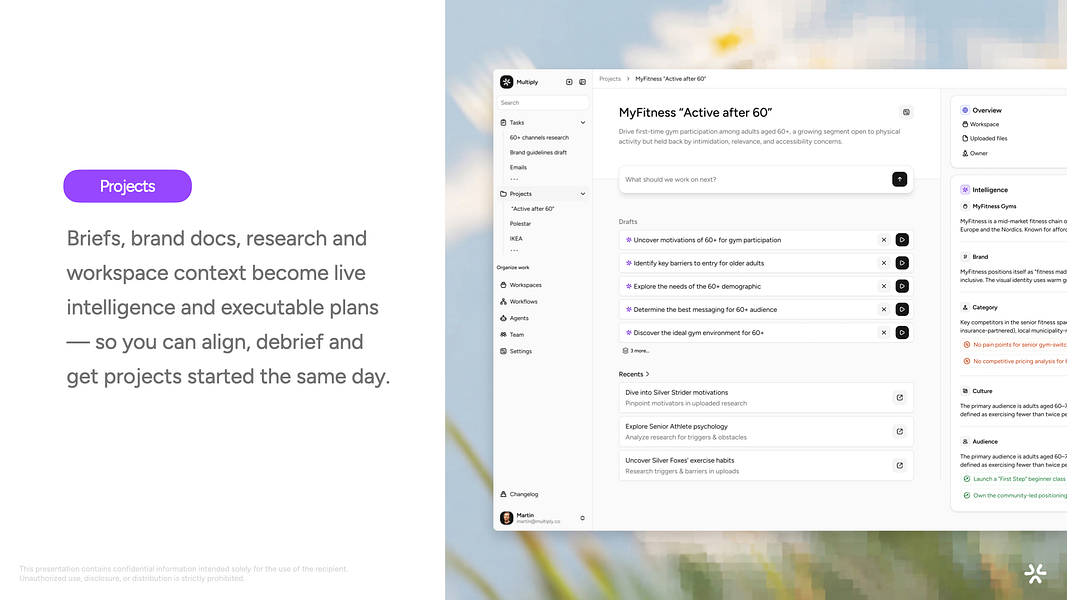Dismiss the "Discover the ideal gym environment" draft
The height and width of the screenshot is (600, 1067).
tap(884, 333)
